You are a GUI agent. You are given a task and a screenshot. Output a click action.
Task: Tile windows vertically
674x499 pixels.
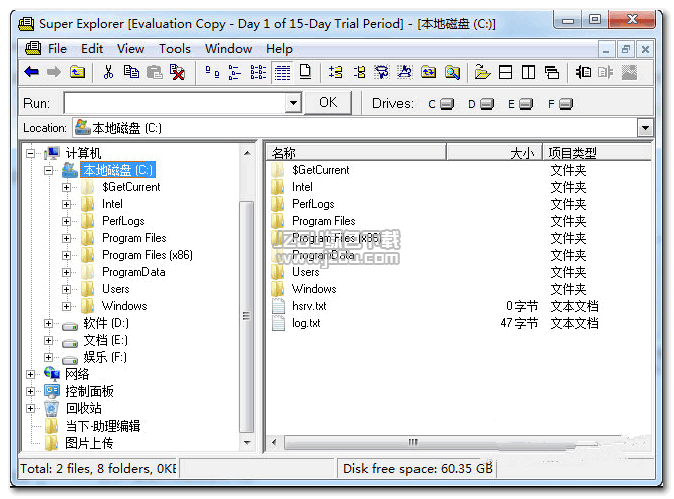point(528,72)
